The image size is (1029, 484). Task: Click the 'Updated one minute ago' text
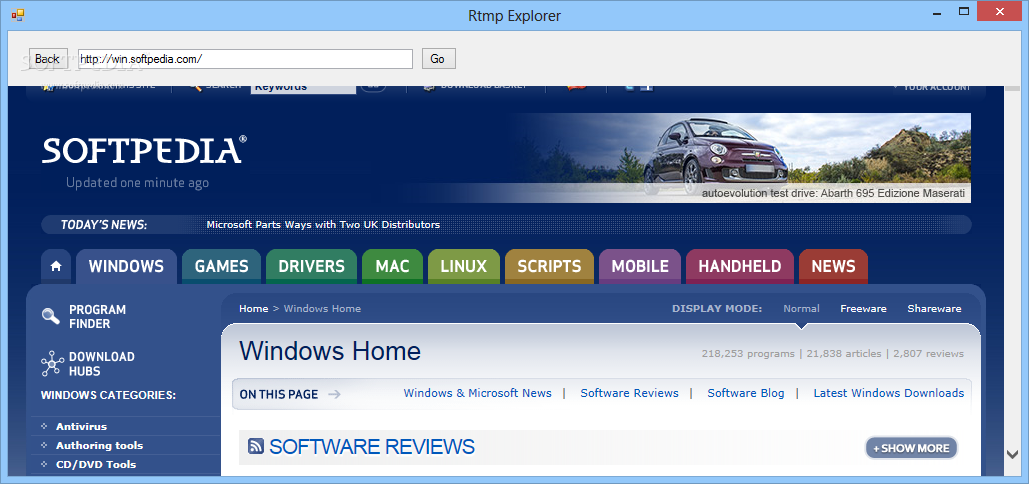point(137,183)
